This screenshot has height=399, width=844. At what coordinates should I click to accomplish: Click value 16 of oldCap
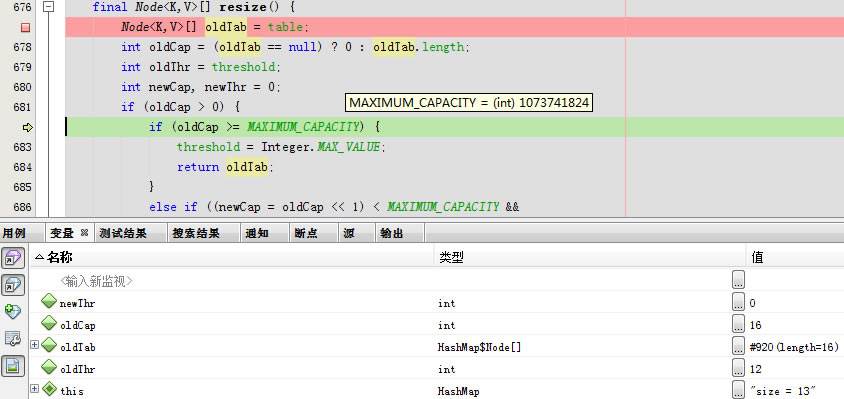coord(755,325)
